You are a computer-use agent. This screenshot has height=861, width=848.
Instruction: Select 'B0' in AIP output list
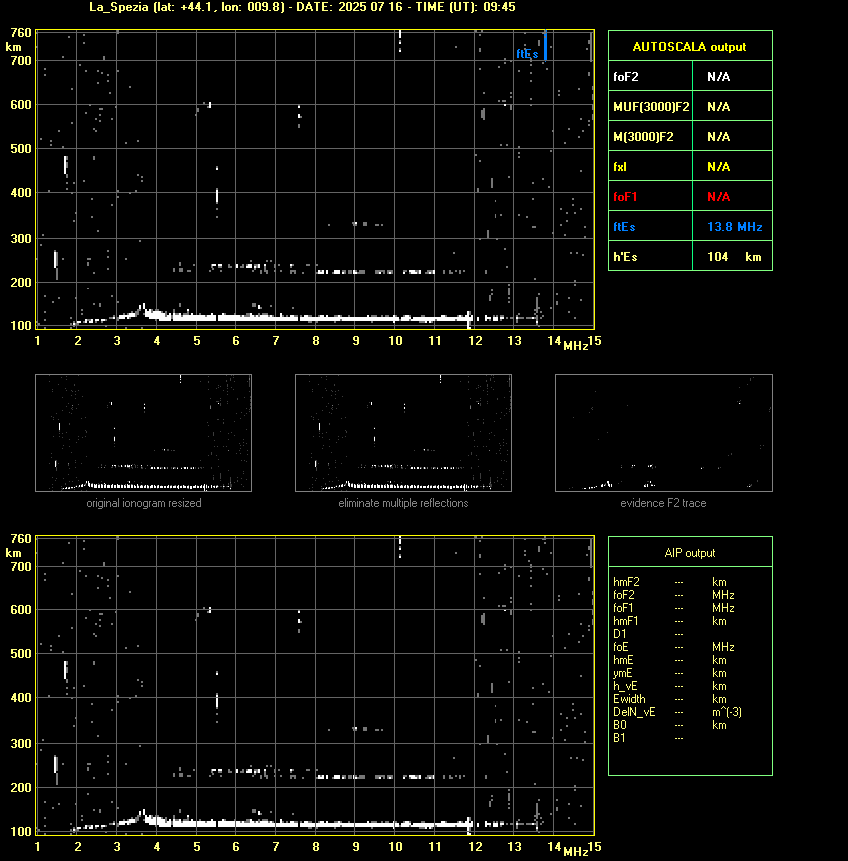pyautogui.click(x=620, y=725)
